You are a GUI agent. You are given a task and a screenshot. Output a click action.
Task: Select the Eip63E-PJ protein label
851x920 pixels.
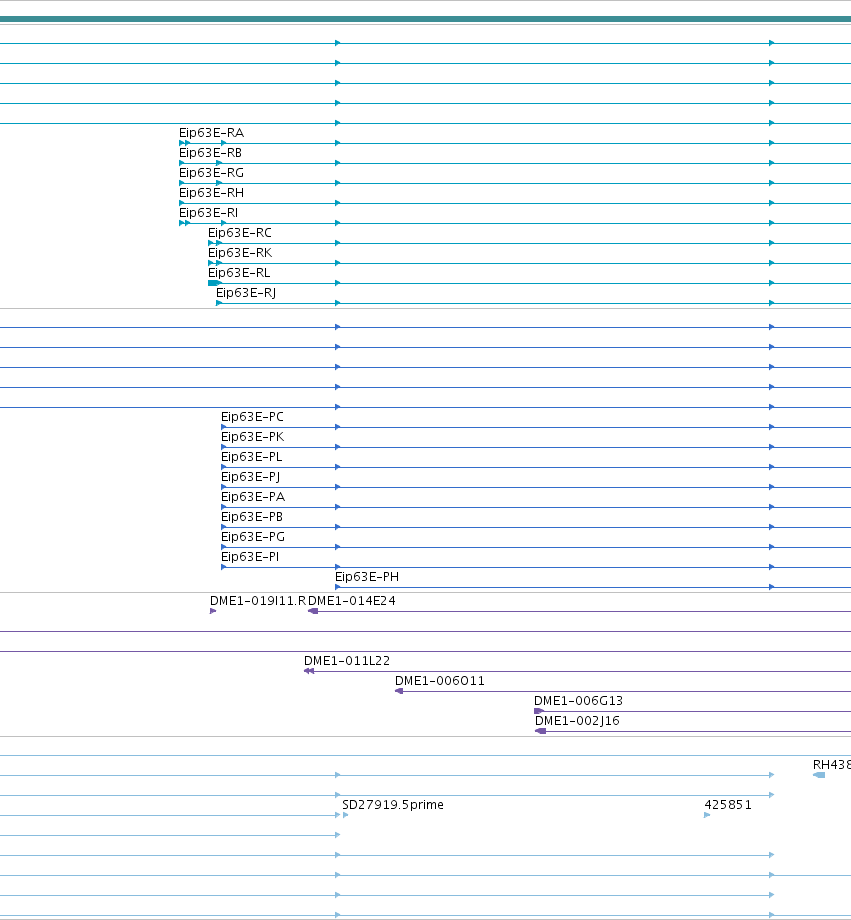click(x=251, y=477)
